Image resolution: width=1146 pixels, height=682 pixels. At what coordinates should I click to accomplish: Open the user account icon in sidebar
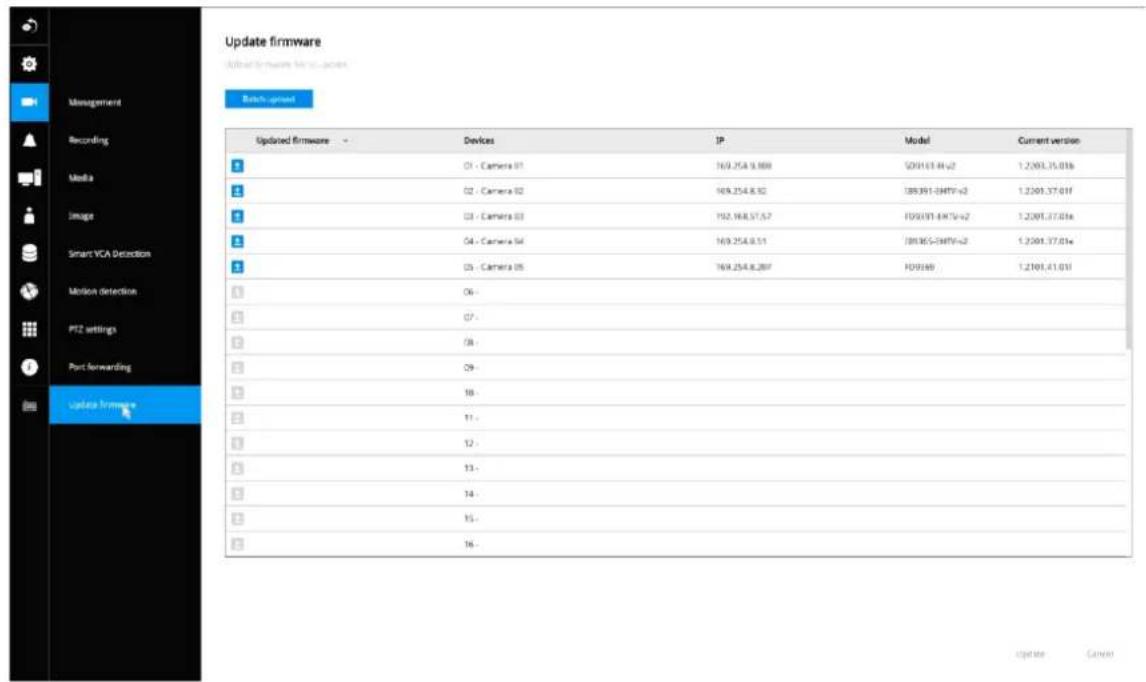click(29, 216)
